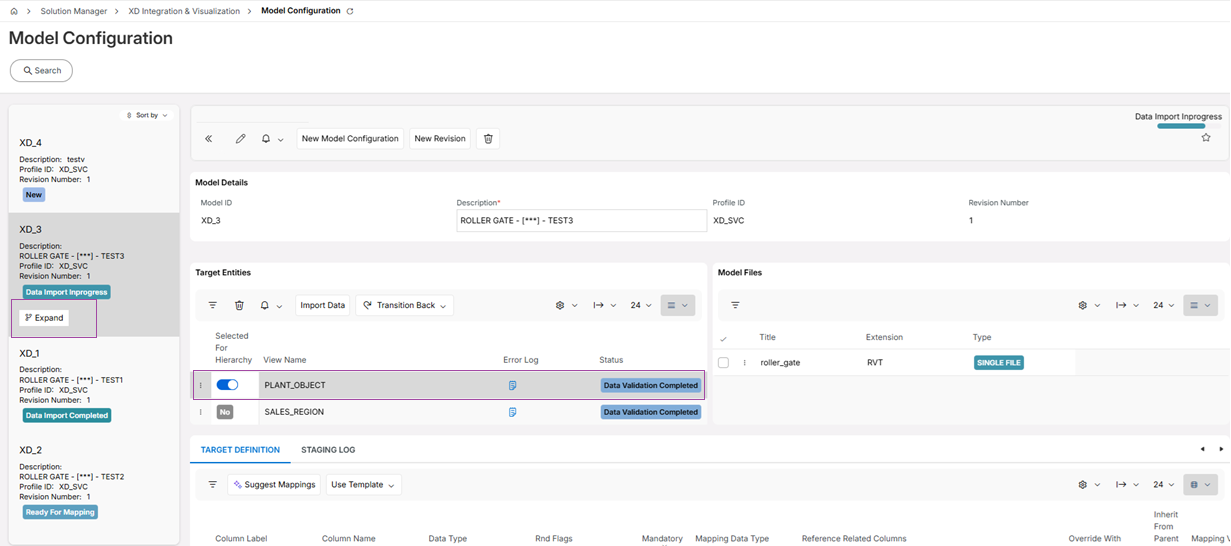The height and width of the screenshot is (546, 1231).
Task: Select the TARGET DEFINITION tab
Action: click(240, 450)
